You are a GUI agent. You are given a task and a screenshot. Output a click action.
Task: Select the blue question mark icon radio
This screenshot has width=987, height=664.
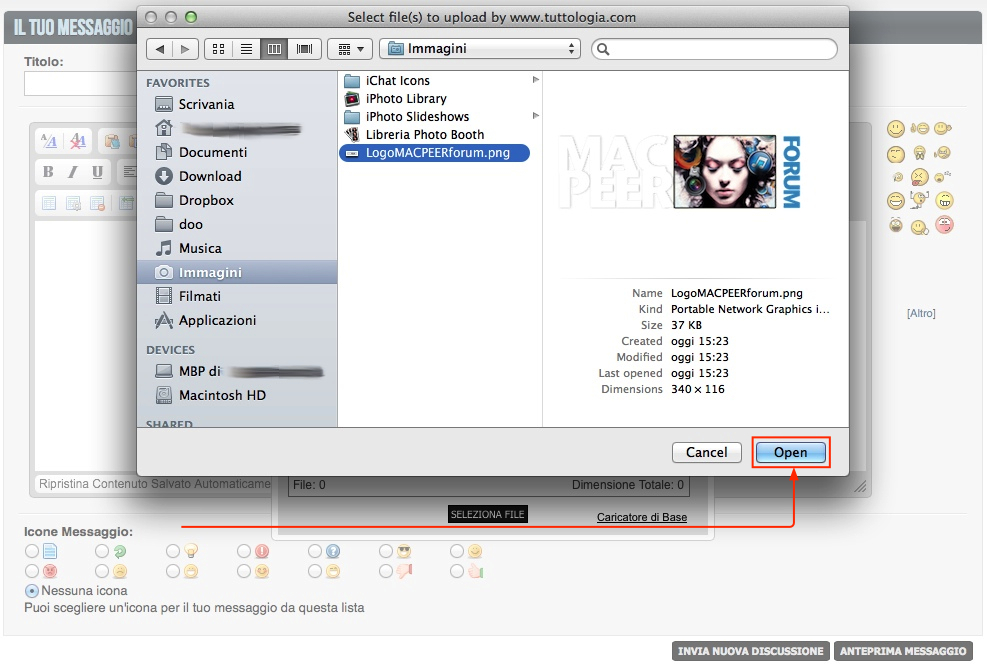pyautogui.click(x=315, y=551)
